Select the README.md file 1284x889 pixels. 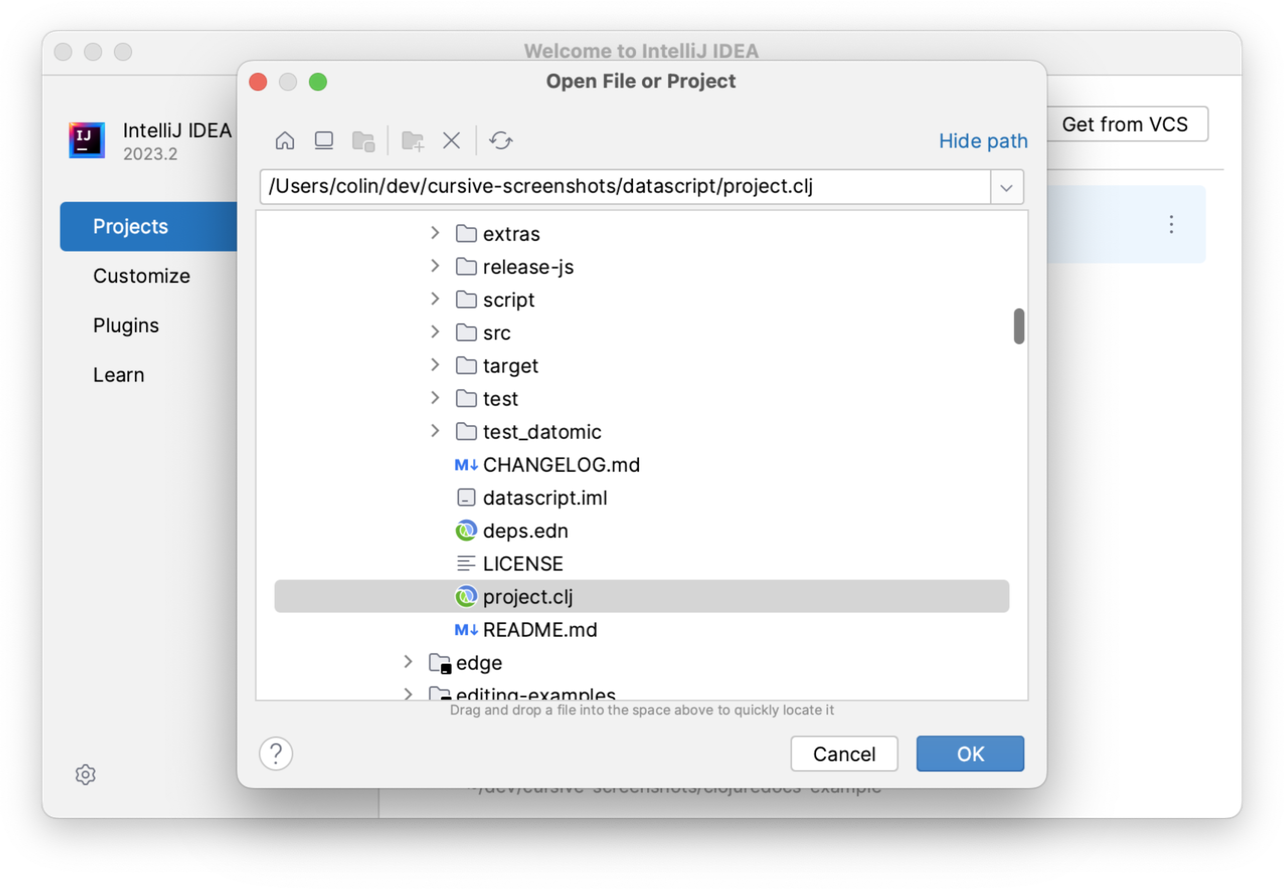[540, 630]
